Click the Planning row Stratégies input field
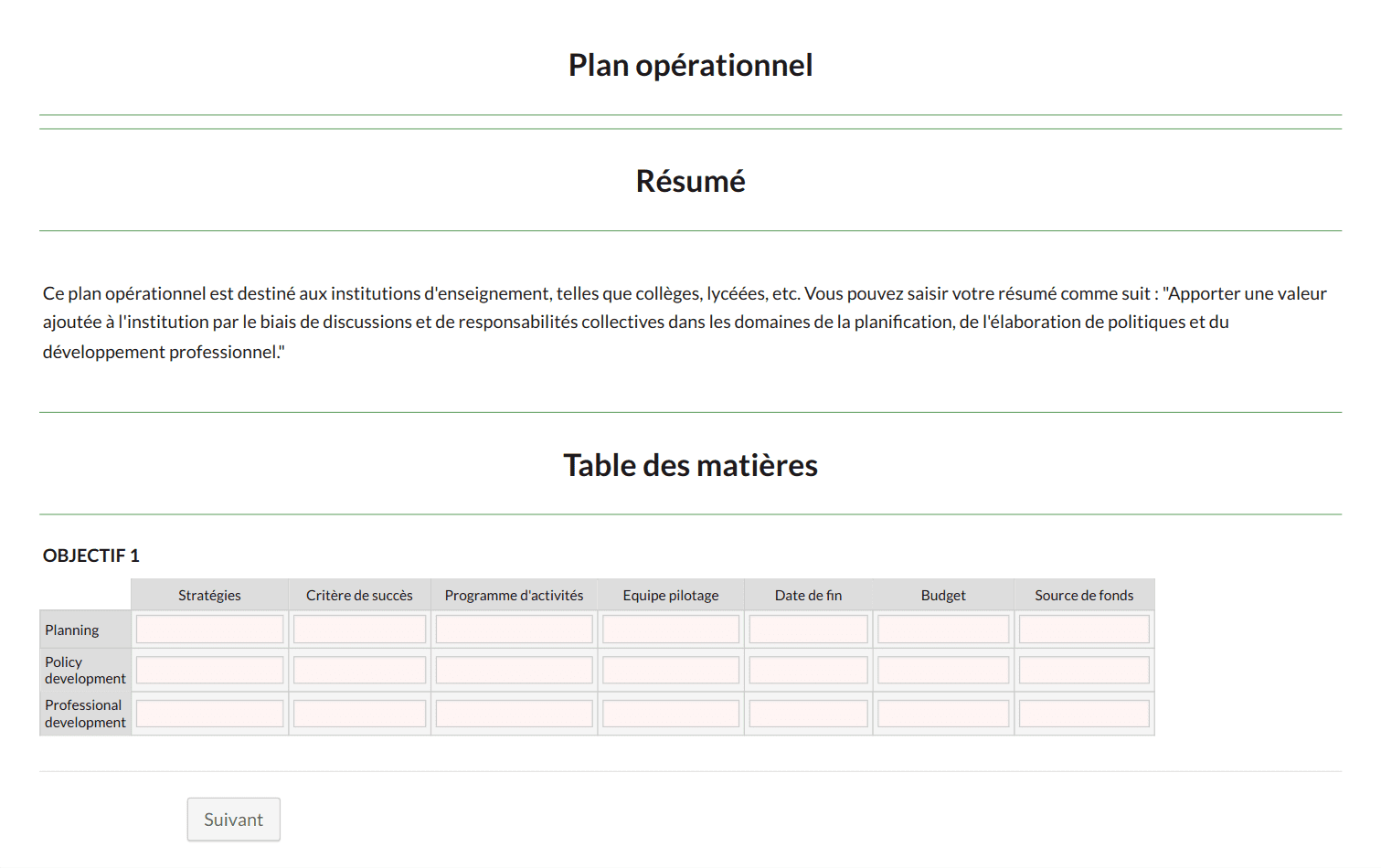The height and width of the screenshot is (868, 1381). click(x=209, y=630)
